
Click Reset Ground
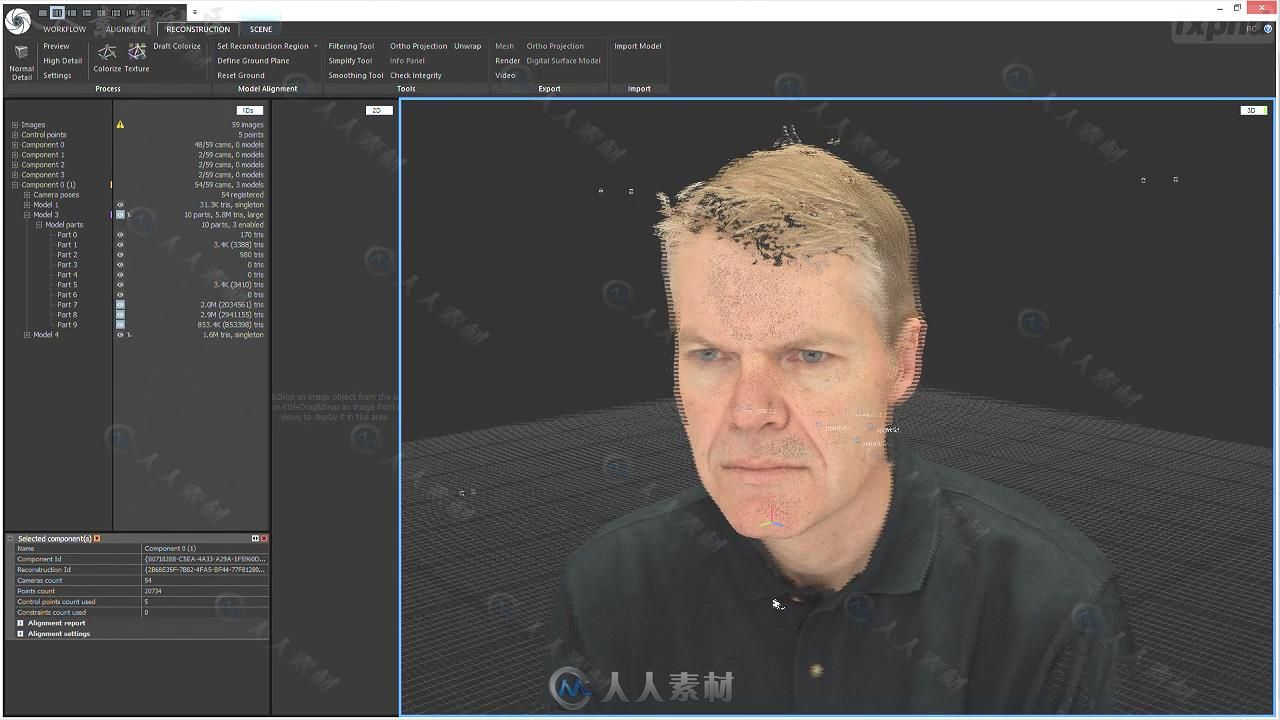click(241, 75)
